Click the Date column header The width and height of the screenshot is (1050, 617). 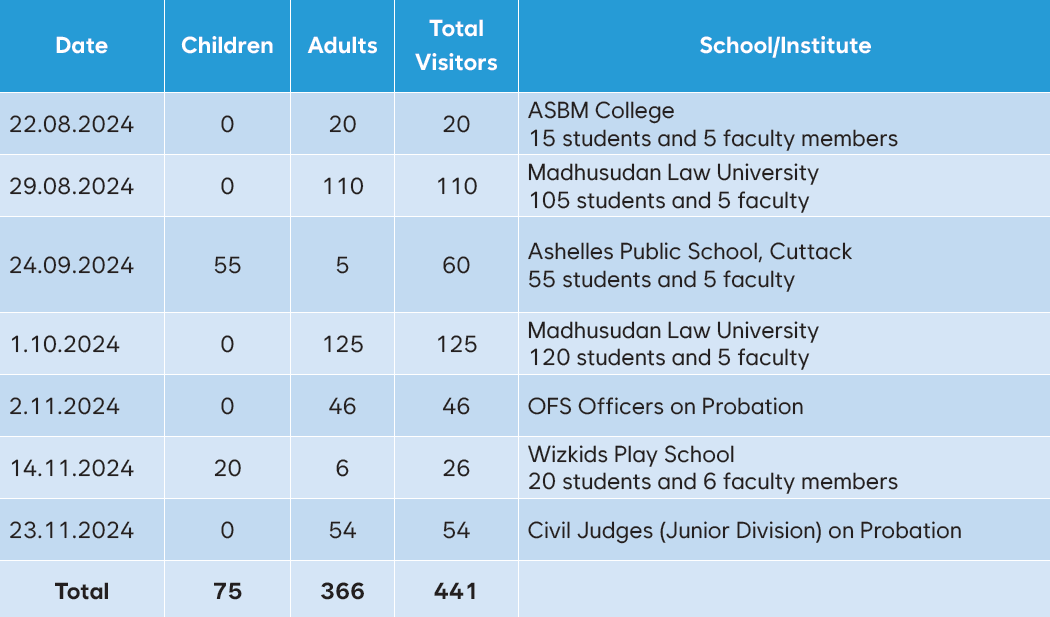[81, 46]
